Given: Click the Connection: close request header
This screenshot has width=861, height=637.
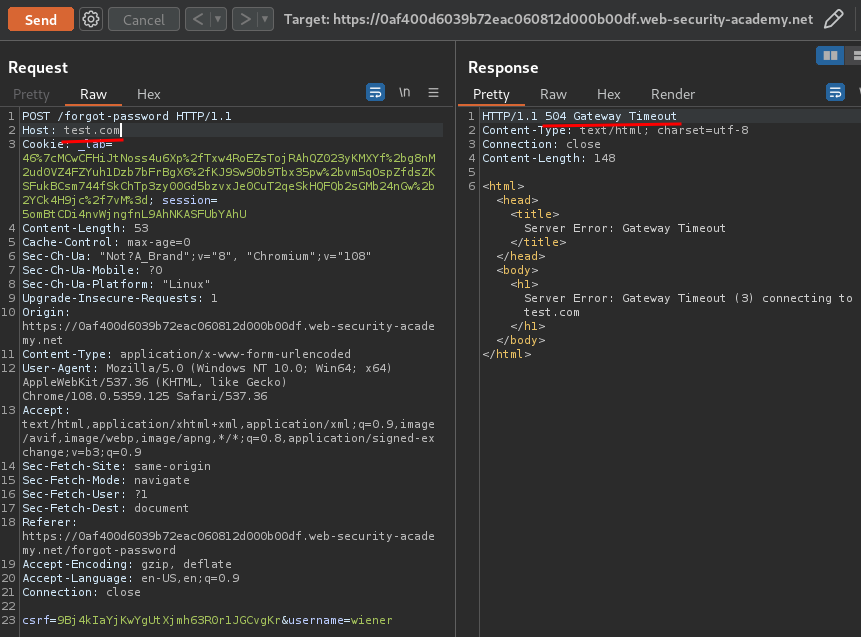Looking at the screenshot, I should tap(81, 593).
